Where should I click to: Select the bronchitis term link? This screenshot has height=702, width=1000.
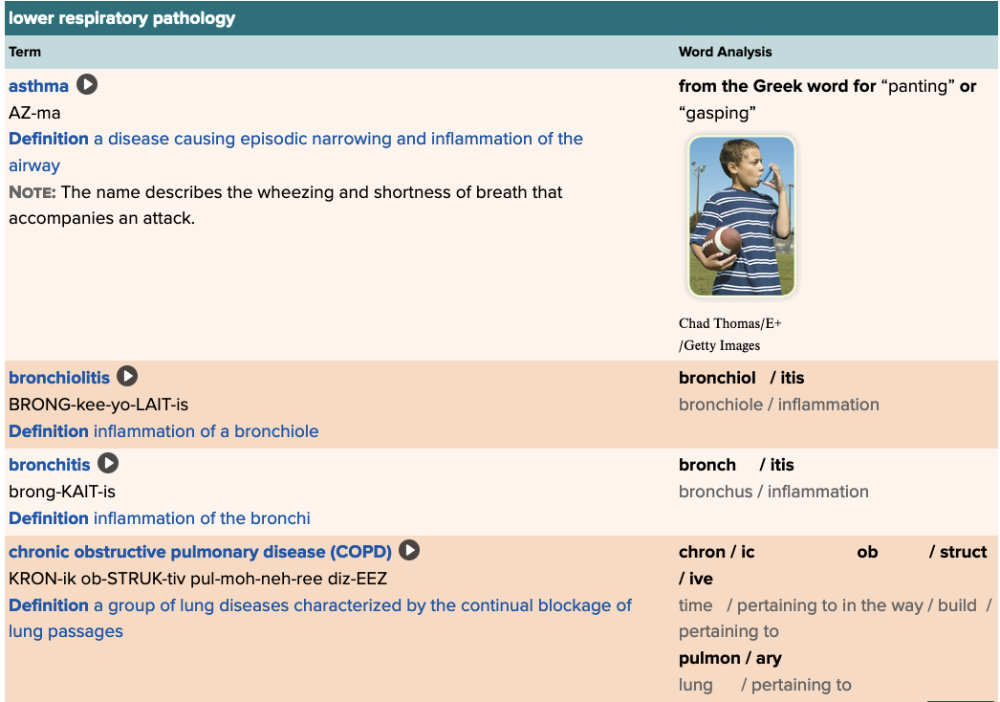(49, 465)
